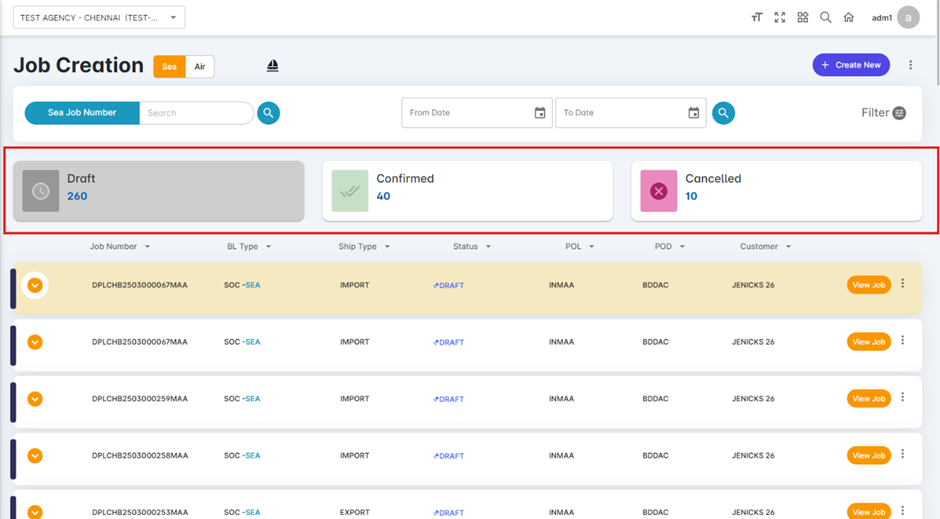Open the From Date calendar picker
Image resolution: width=940 pixels, height=519 pixels.
click(540, 113)
